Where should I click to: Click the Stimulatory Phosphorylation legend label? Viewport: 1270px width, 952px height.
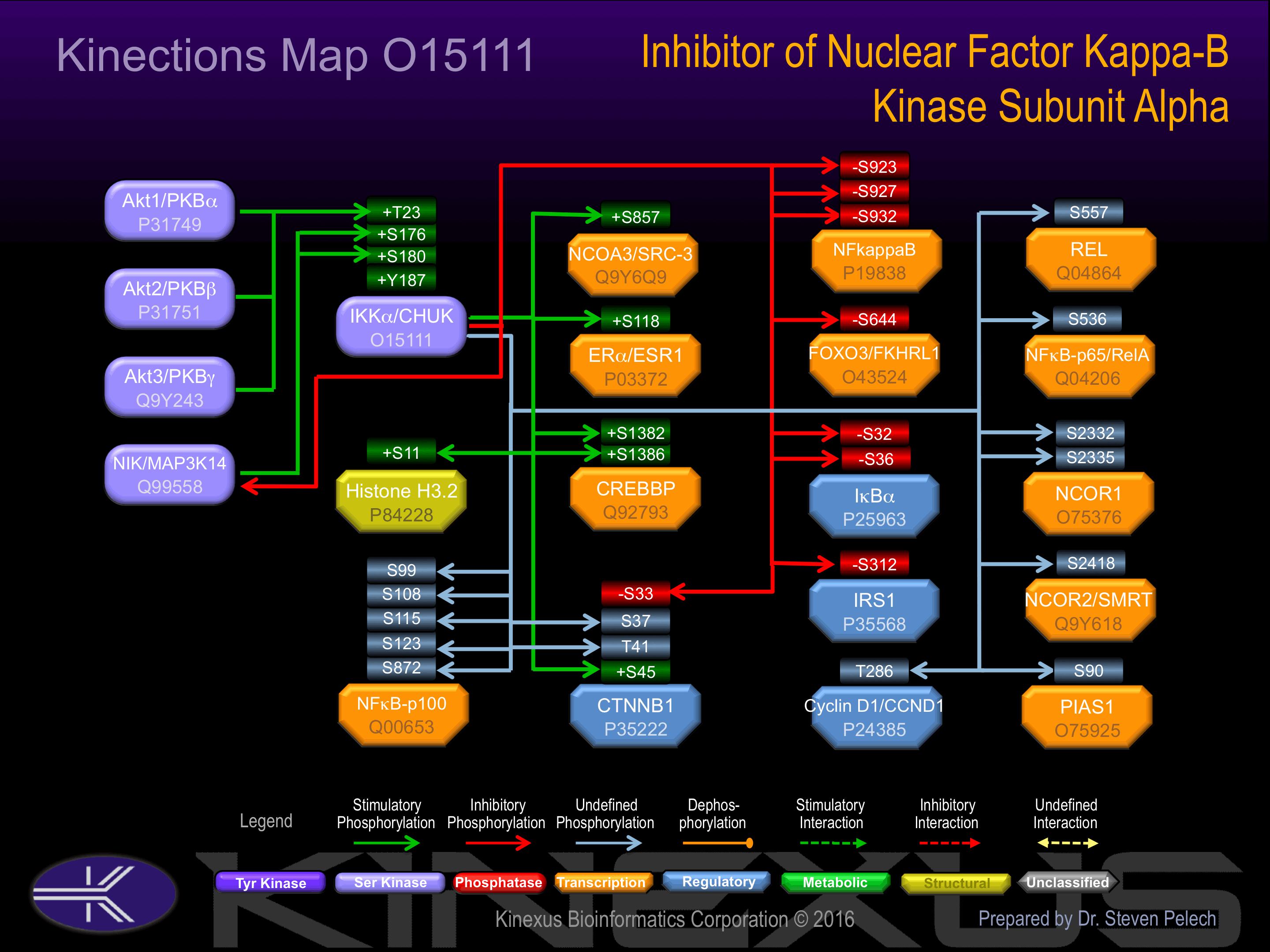[x=386, y=814]
